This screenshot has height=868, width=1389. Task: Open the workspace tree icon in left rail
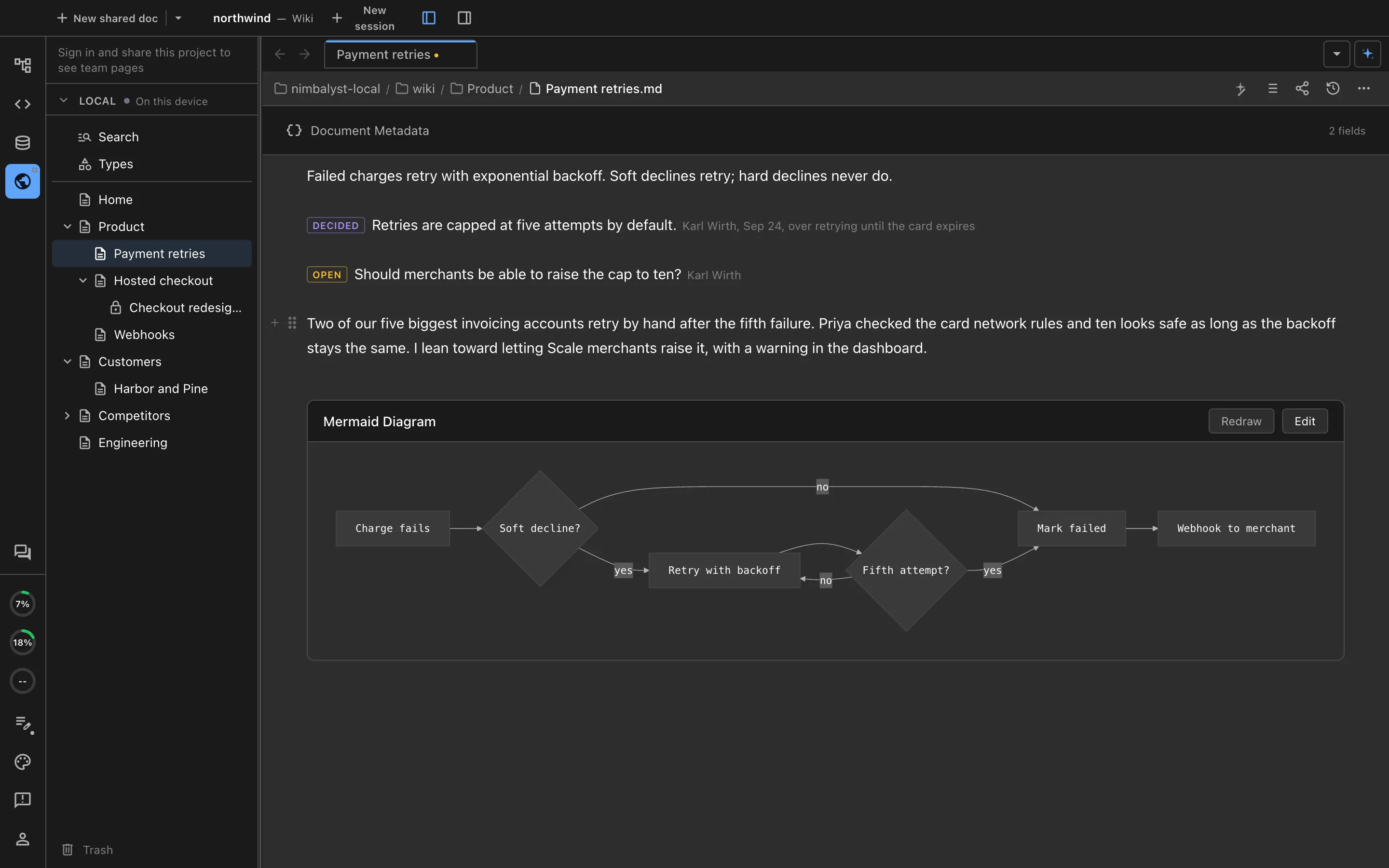[22, 65]
